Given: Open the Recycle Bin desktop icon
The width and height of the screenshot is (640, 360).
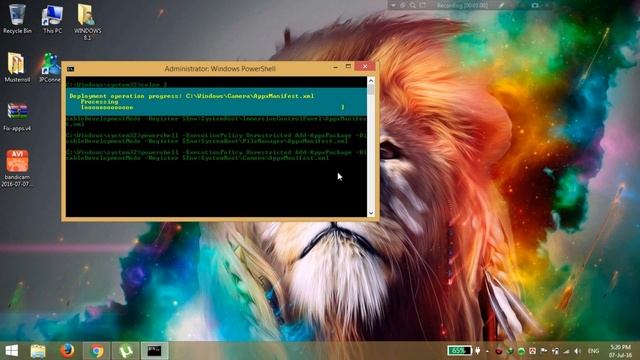Looking at the screenshot, I should pos(17,19).
